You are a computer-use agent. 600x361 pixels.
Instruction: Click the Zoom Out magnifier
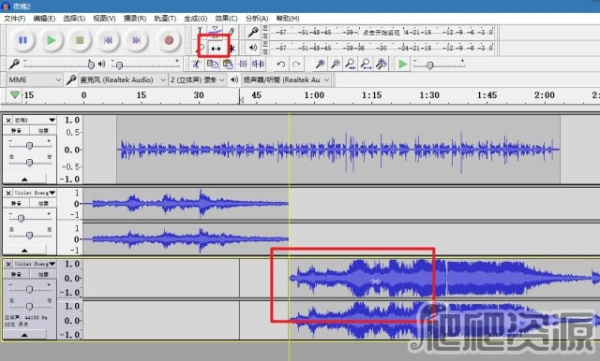335,64
